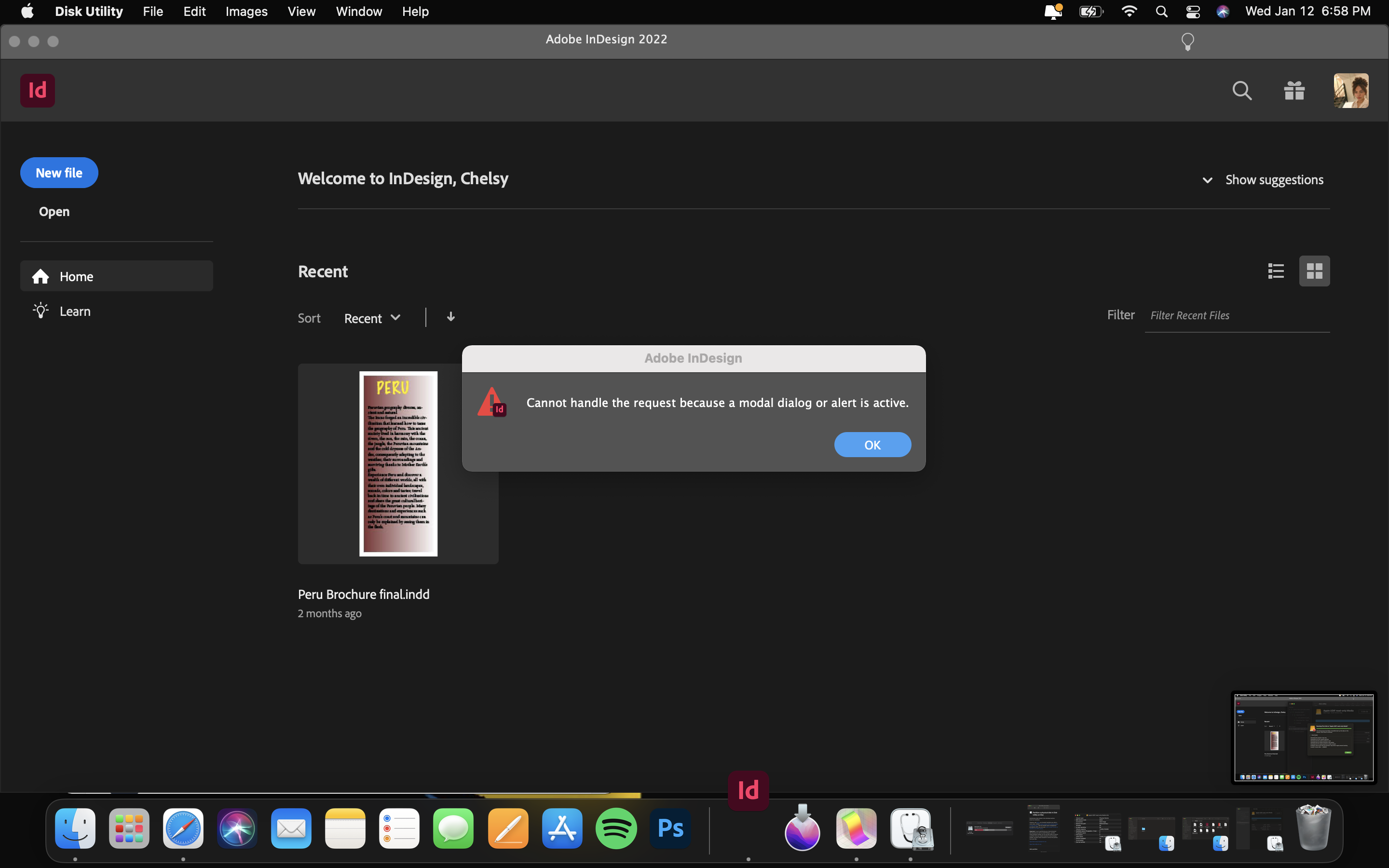Open Spotify from the Dock
Image resolution: width=1389 pixels, height=868 pixels.
(616, 828)
